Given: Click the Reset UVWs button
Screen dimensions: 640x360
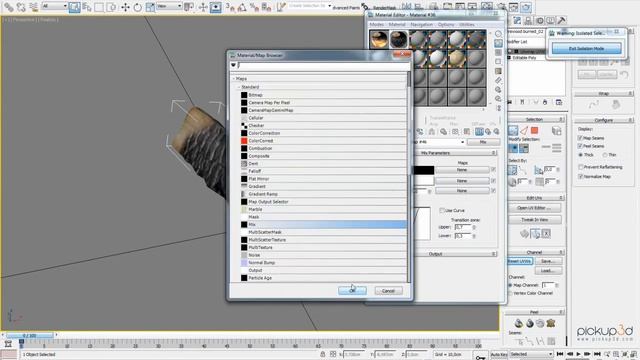Looking at the screenshot, I should 520,261.
